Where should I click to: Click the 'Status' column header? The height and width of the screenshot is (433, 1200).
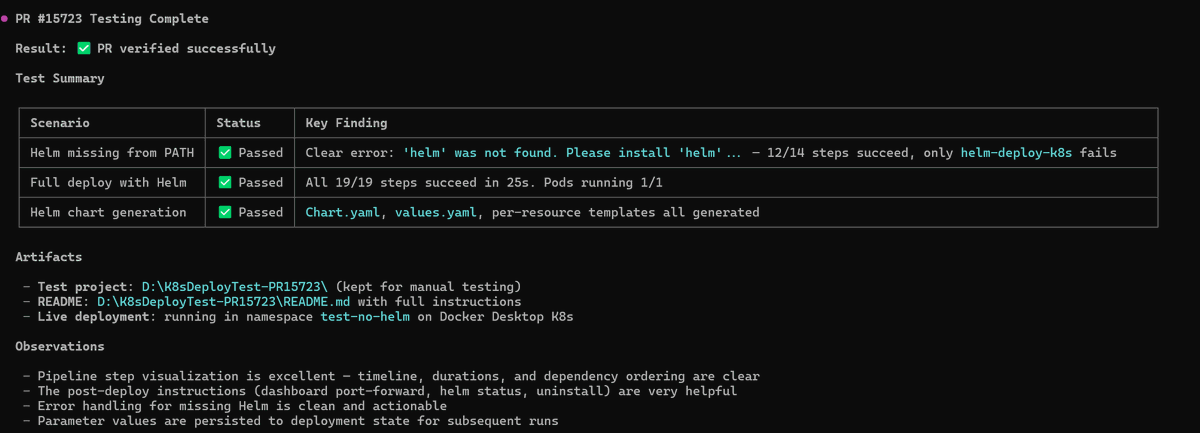pyautogui.click(x=239, y=123)
